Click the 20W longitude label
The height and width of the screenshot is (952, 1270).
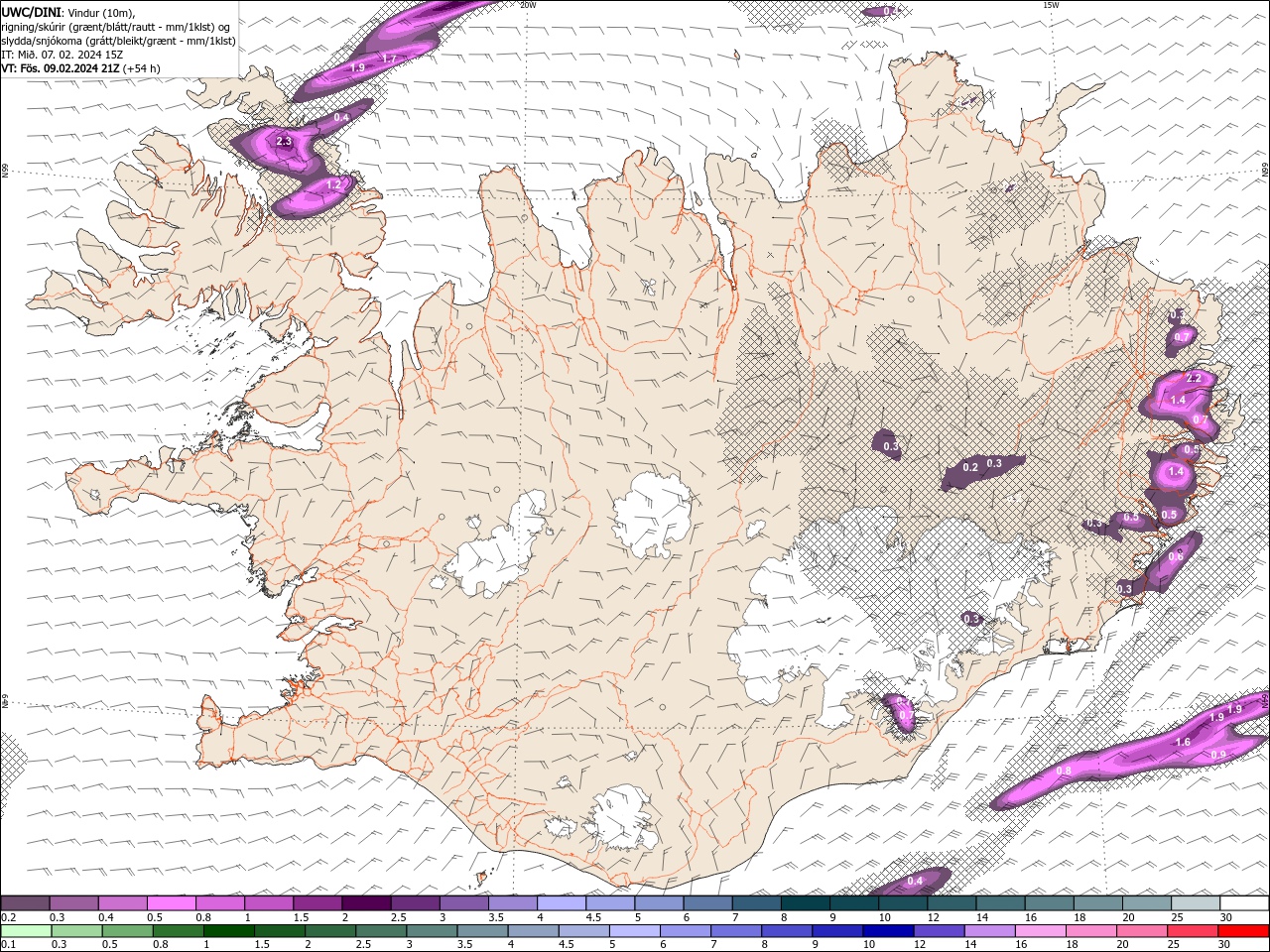[x=528, y=5]
